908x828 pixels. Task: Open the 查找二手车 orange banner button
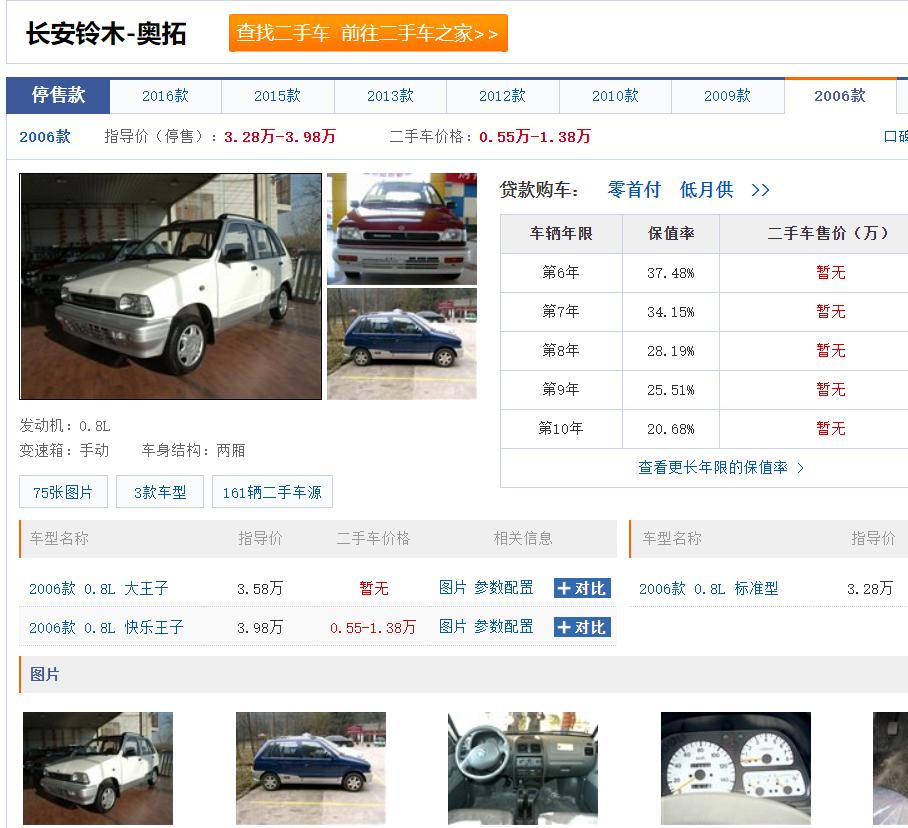point(368,32)
